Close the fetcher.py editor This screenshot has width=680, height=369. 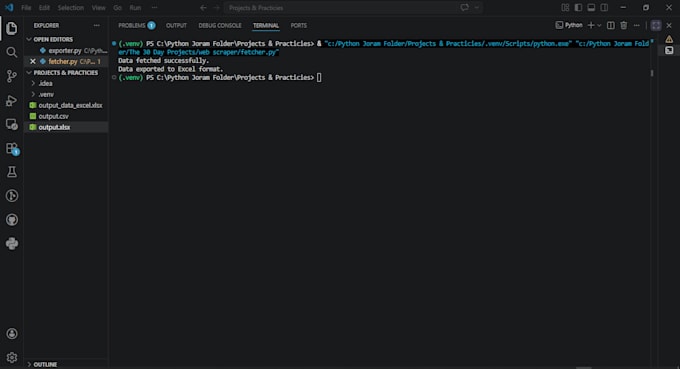(33, 62)
